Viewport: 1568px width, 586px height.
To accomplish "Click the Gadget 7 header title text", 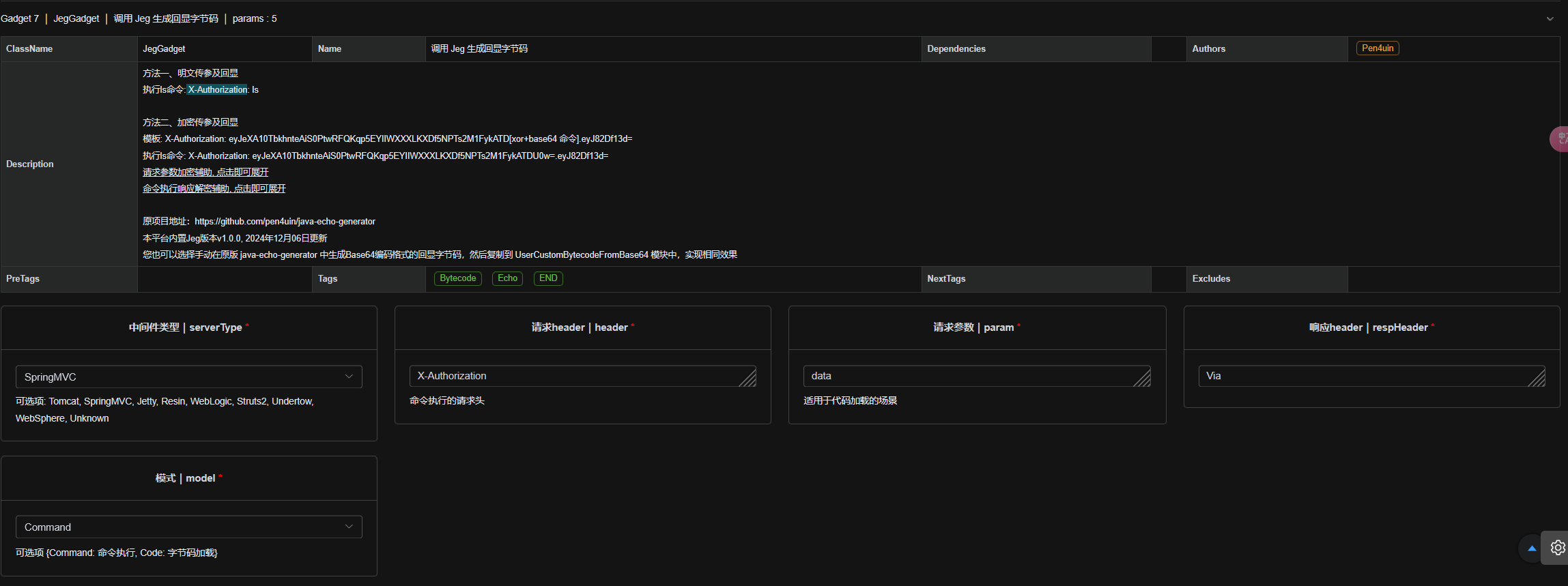I will coord(20,18).
